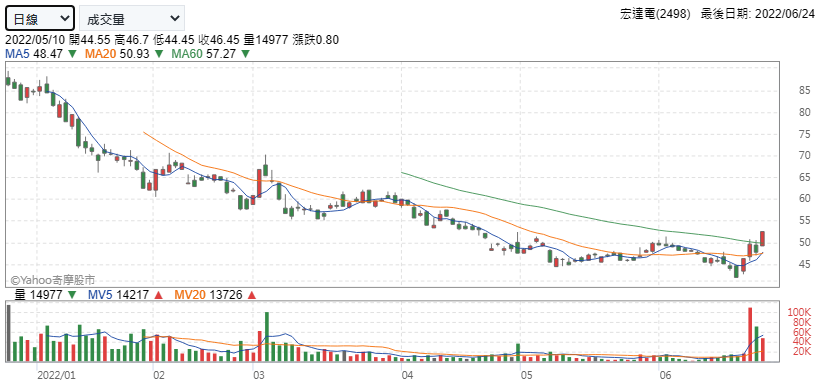
Task: Click the green down arrow beside MA60
Action: pyautogui.click(x=245, y=54)
